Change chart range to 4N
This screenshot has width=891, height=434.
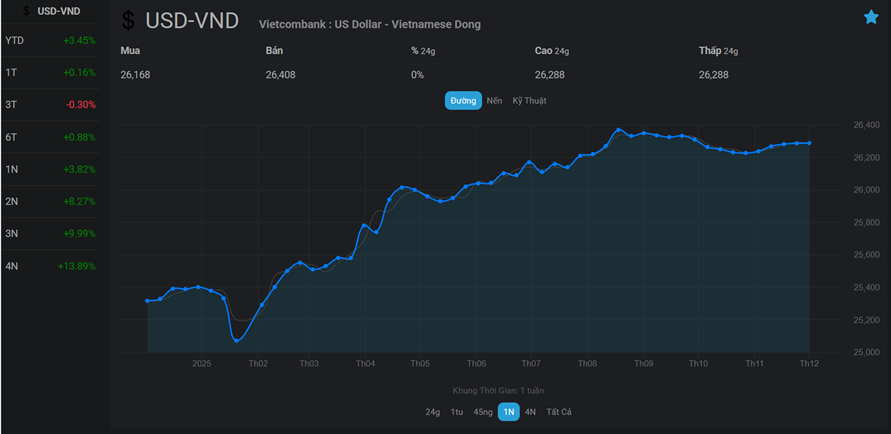coord(530,412)
